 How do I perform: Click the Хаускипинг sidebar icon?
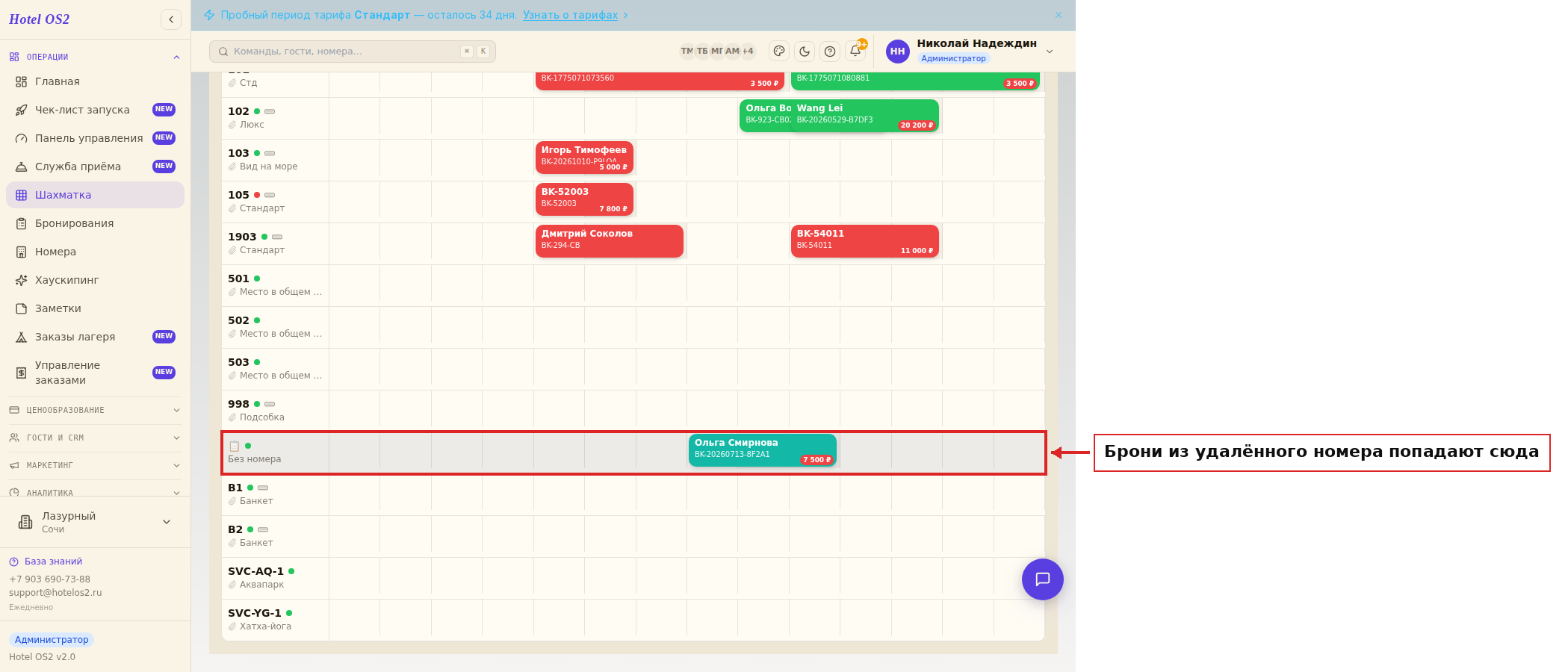tap(22, 280)
